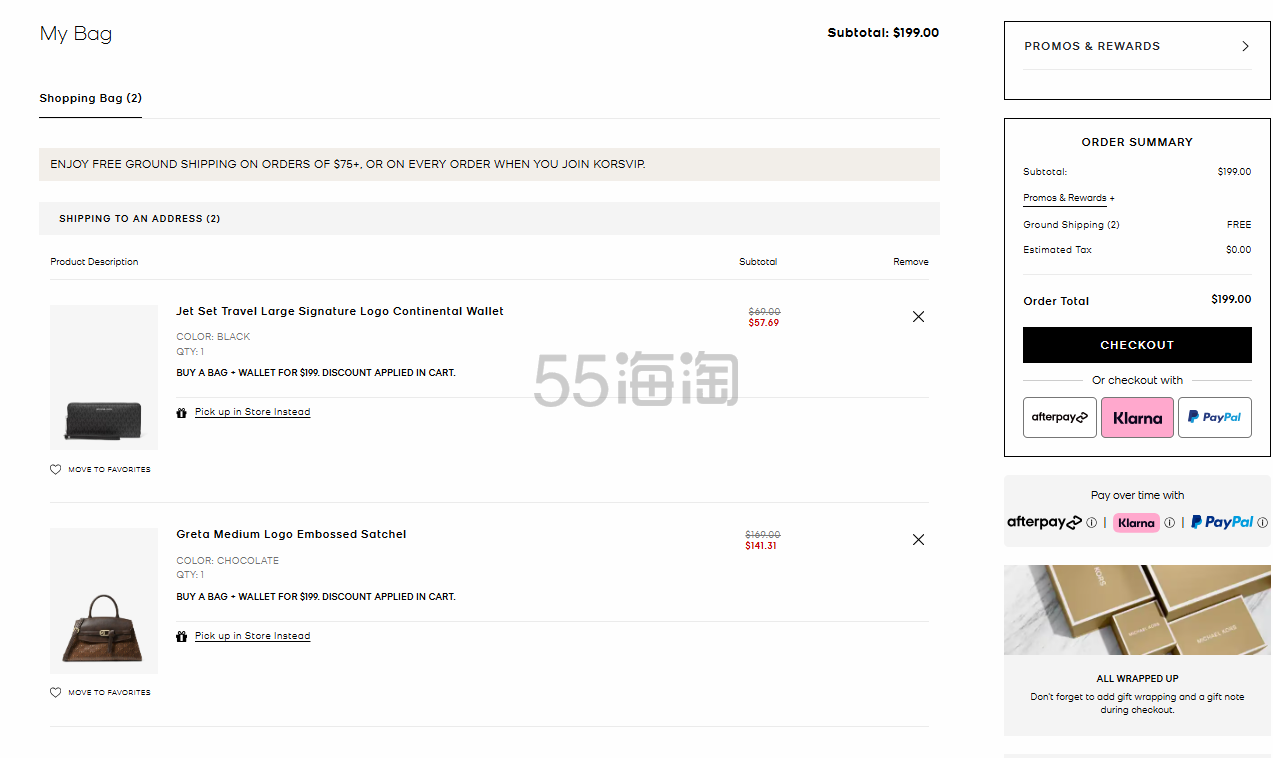This screenshot has width=1273, height=758.
Task: Checkout with Afterpay button
Action: 1059,417
